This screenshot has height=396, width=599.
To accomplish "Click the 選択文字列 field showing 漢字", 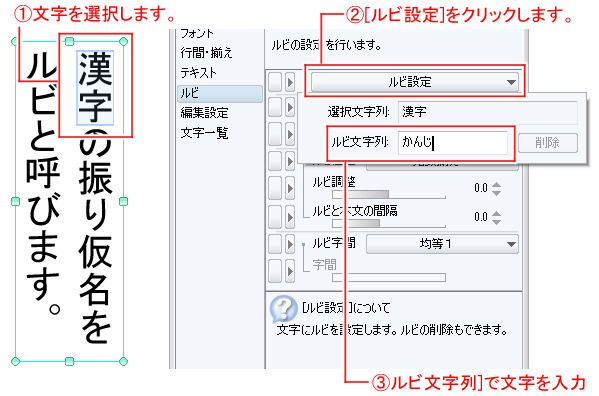I will pos(487,112).
